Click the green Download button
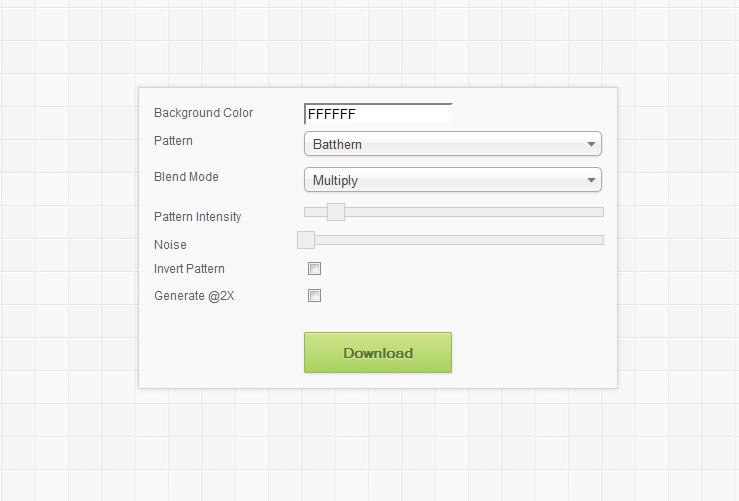 (x=378, y=353)
